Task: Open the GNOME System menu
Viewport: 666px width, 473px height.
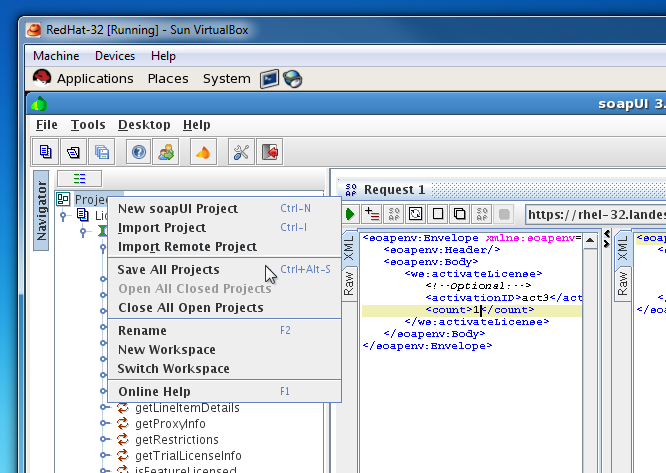Action: [x=226, y=79]
